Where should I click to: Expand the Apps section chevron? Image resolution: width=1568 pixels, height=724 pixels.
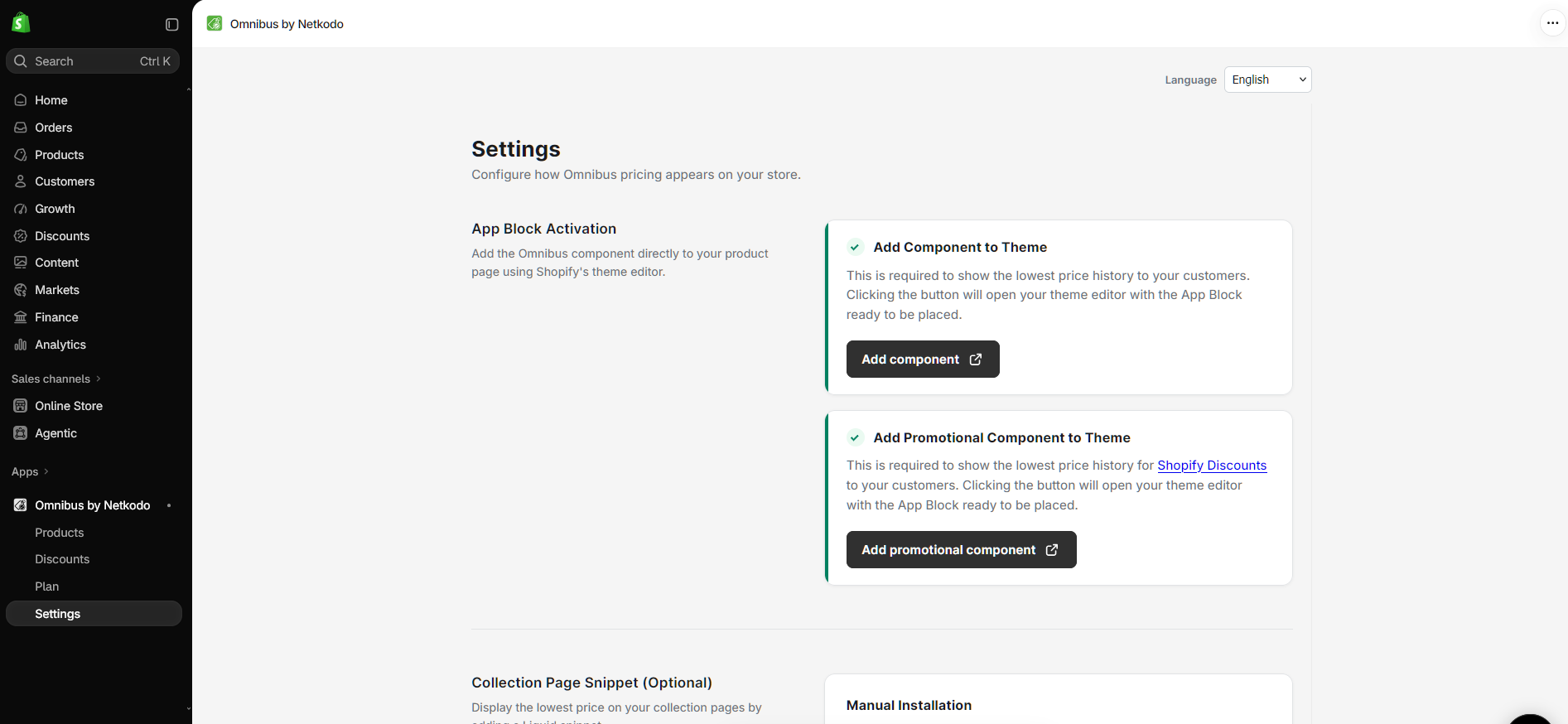[46, 471]
